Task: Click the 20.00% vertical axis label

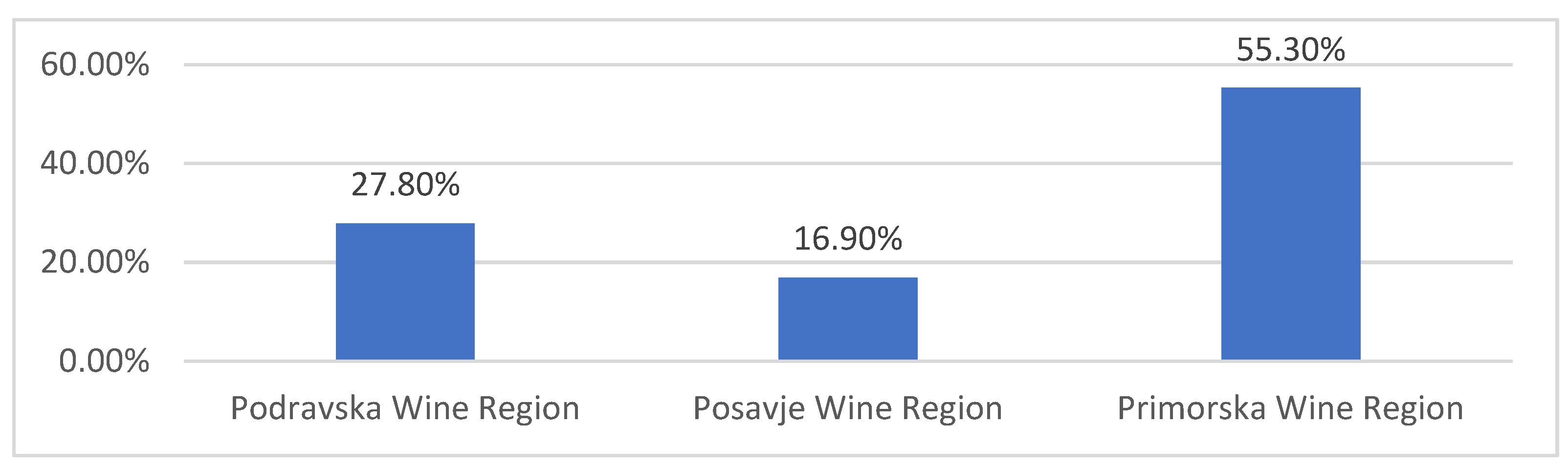Action: (95, 262)
